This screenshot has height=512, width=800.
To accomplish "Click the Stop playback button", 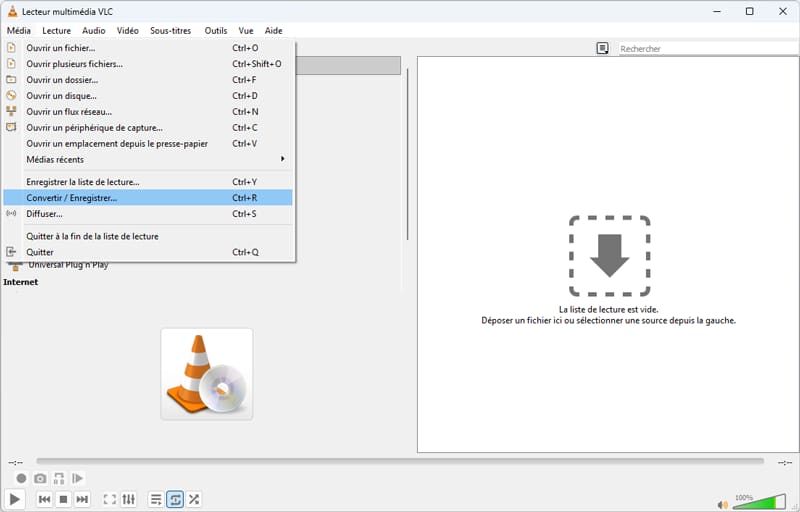I will (x=63, y=499).
